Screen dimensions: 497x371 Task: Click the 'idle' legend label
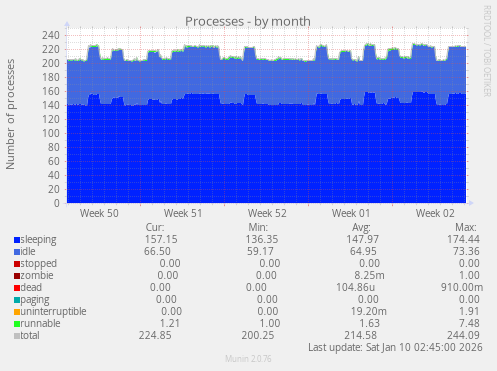click(x=28, y=251)
